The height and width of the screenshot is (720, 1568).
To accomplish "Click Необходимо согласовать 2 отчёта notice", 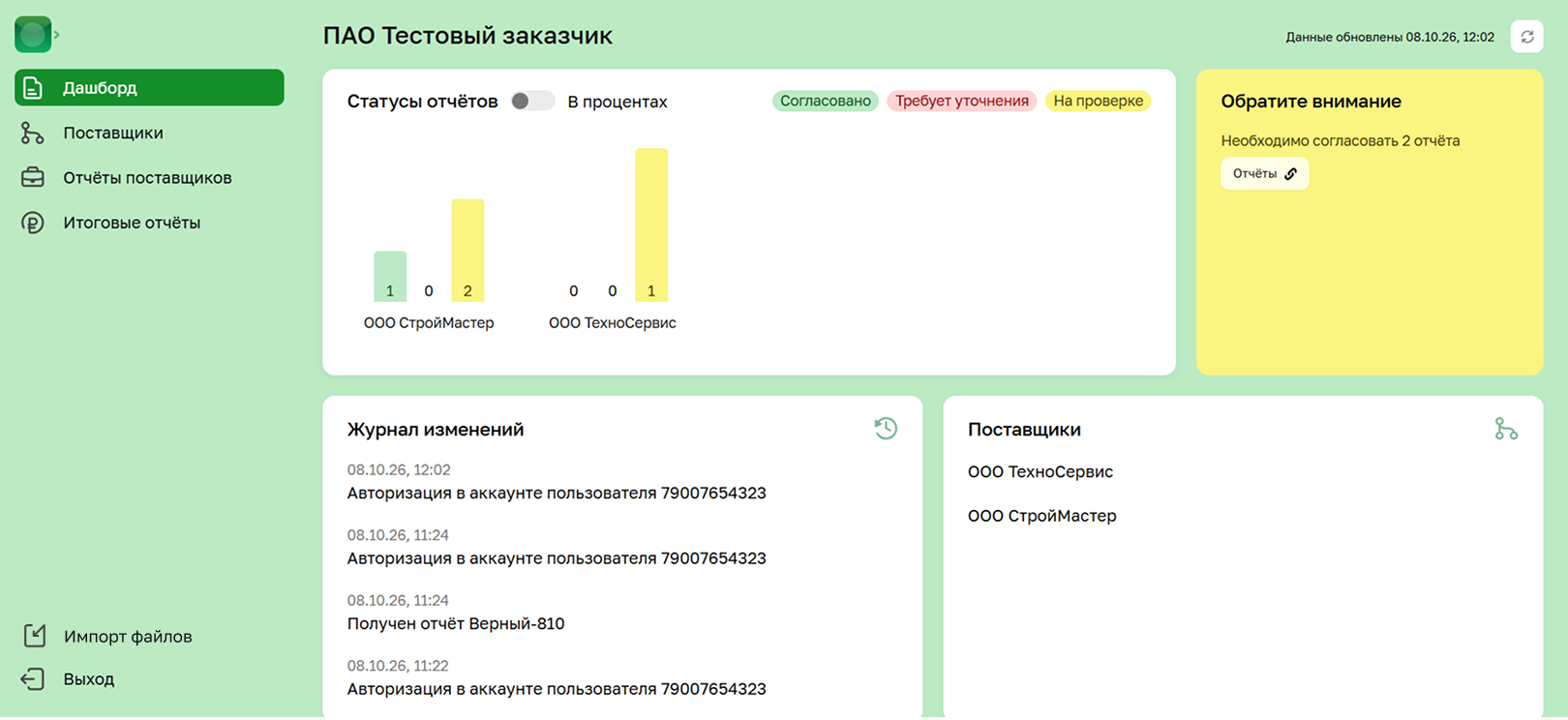I will pyautogui.click(x=1341, y=141).
